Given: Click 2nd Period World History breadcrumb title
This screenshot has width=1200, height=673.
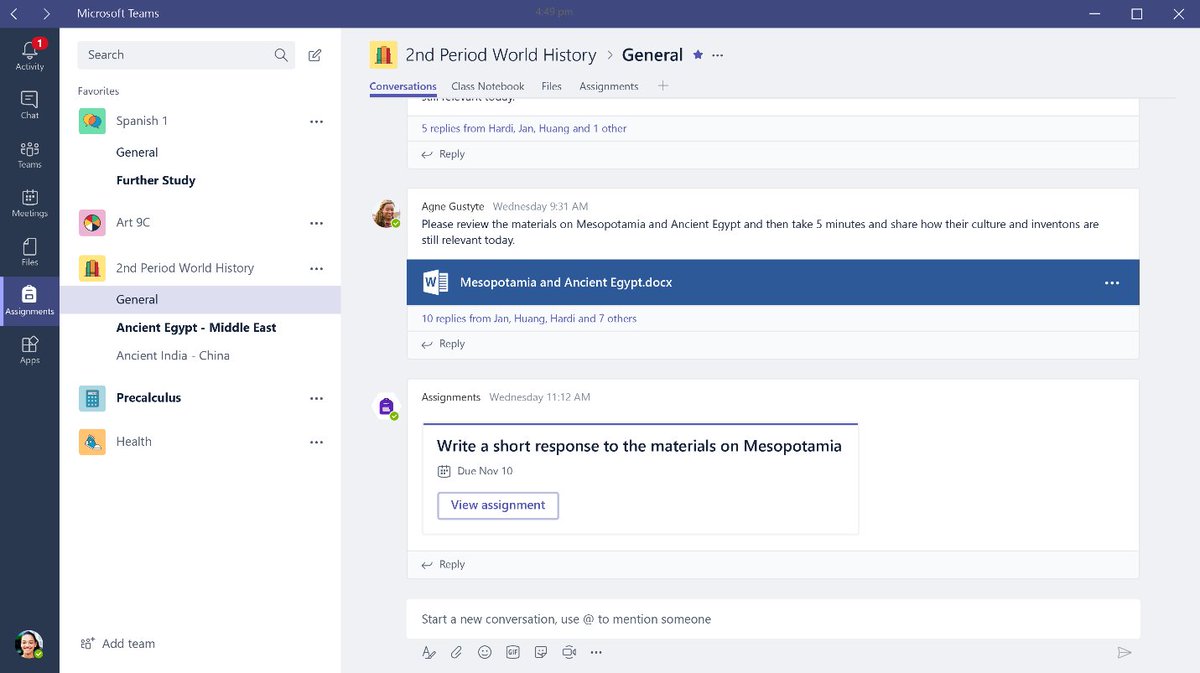Looking at the screenshot, I should coord(501,55).
